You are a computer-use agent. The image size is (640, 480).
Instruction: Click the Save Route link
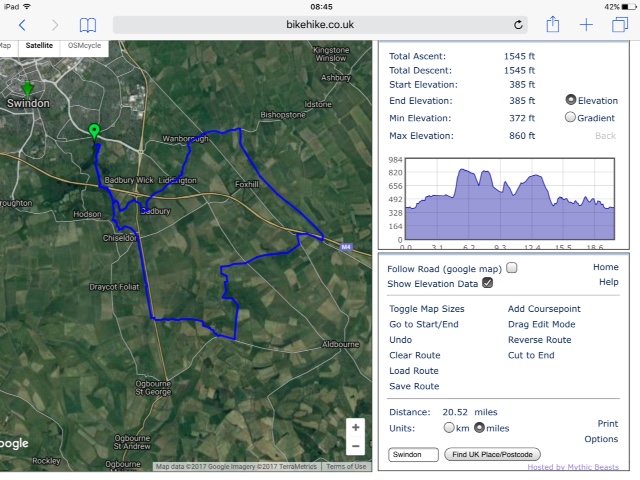click(414, 386)
